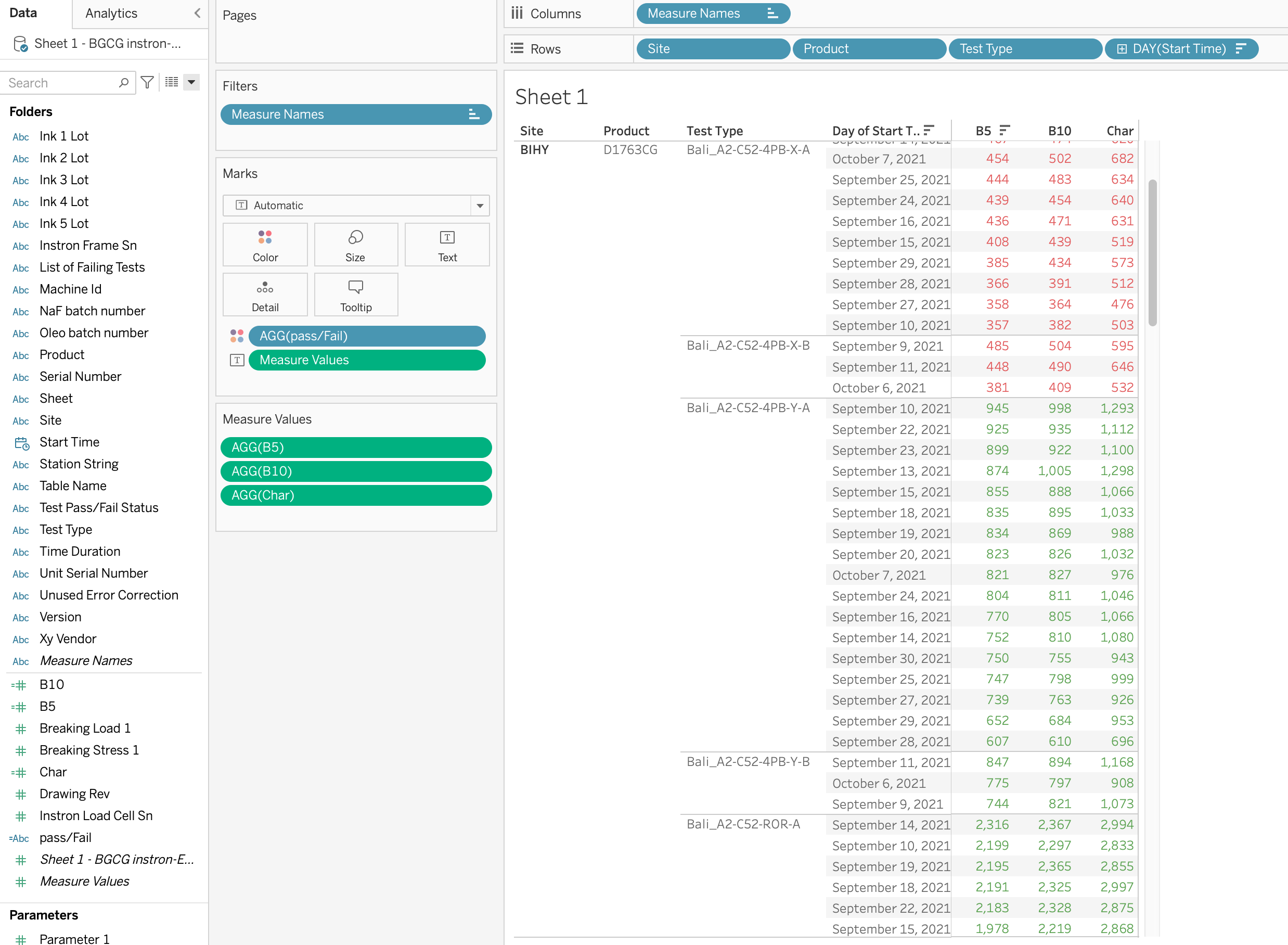Click the B5 value 2,316

point(992,825)
